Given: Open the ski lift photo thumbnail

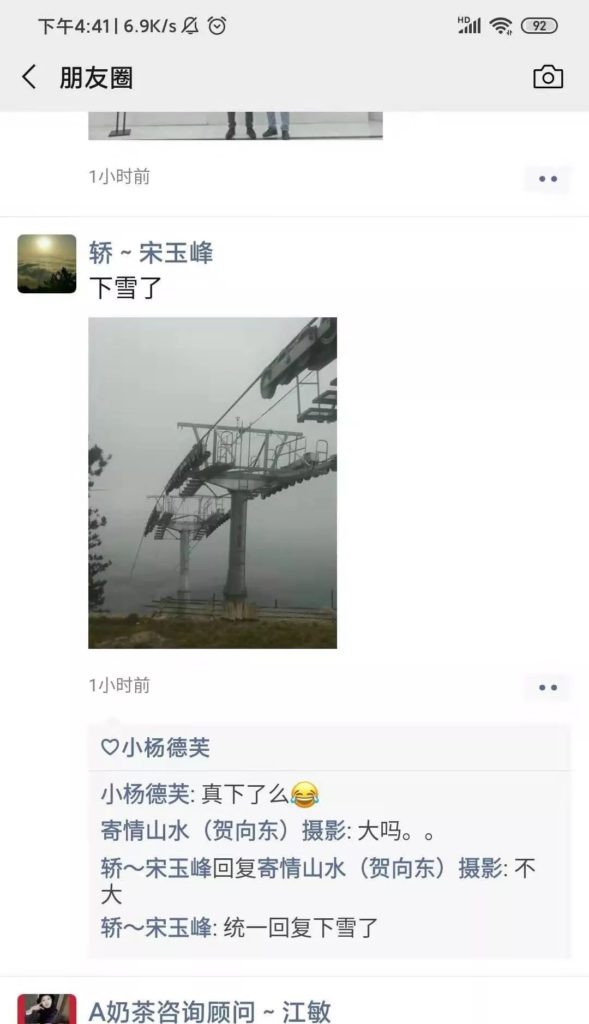Looking at the screenshot, I should [x=213, y=483].
